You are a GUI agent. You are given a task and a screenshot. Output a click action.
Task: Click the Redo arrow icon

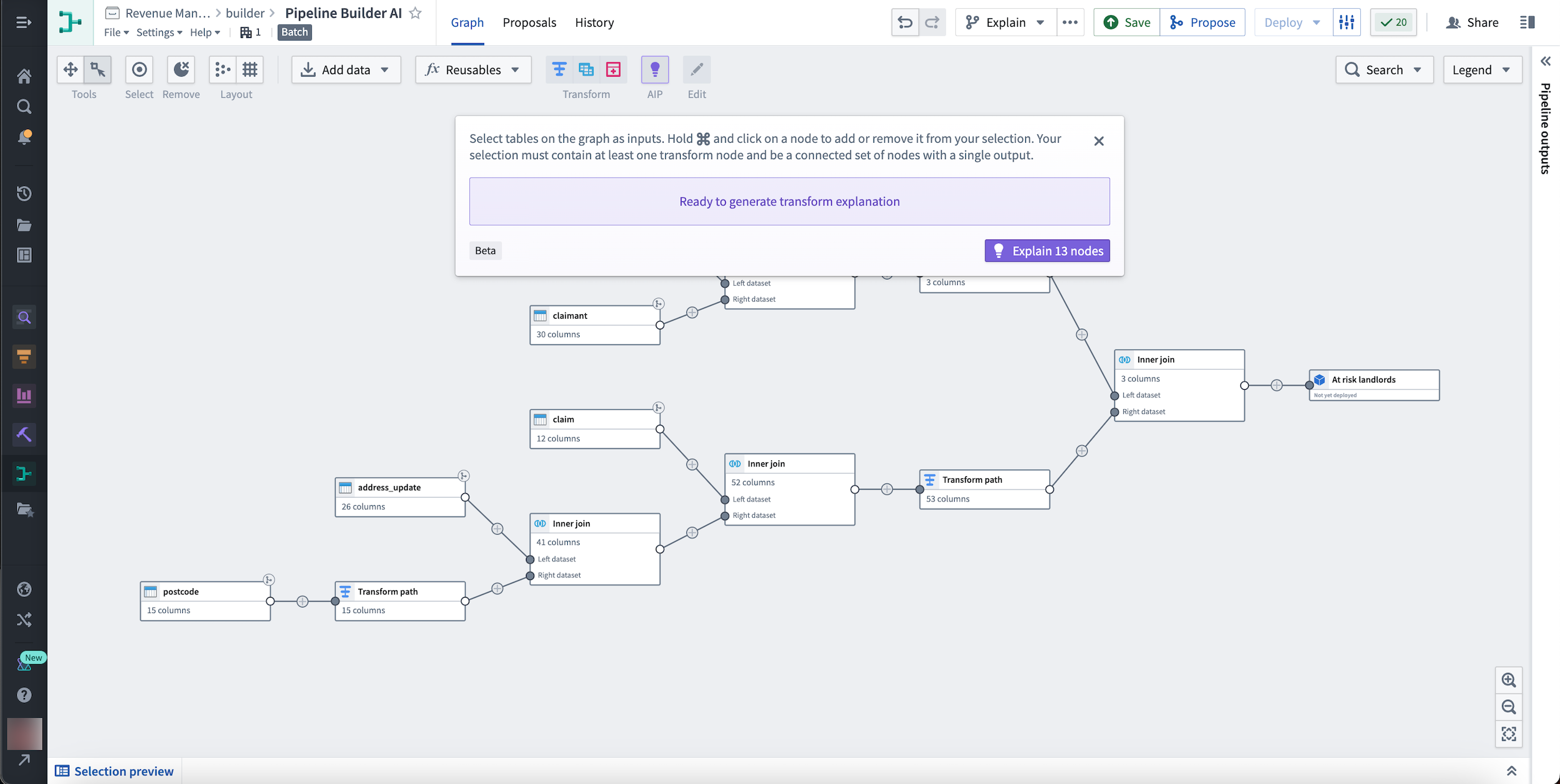coord(931,22)
